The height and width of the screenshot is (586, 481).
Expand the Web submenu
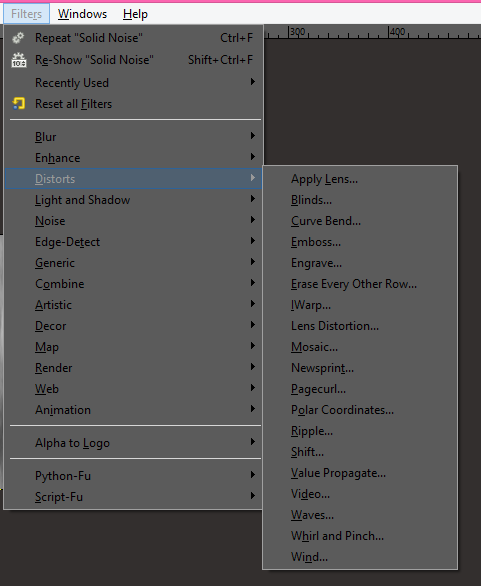coord(133,389)
